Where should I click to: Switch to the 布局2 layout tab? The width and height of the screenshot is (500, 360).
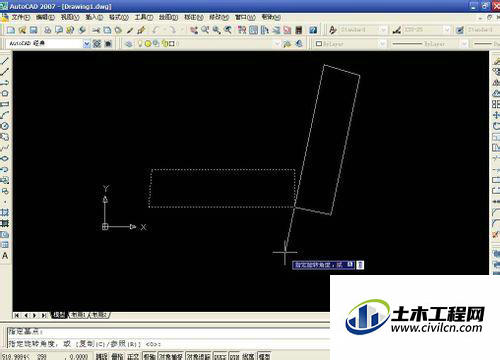99,315
